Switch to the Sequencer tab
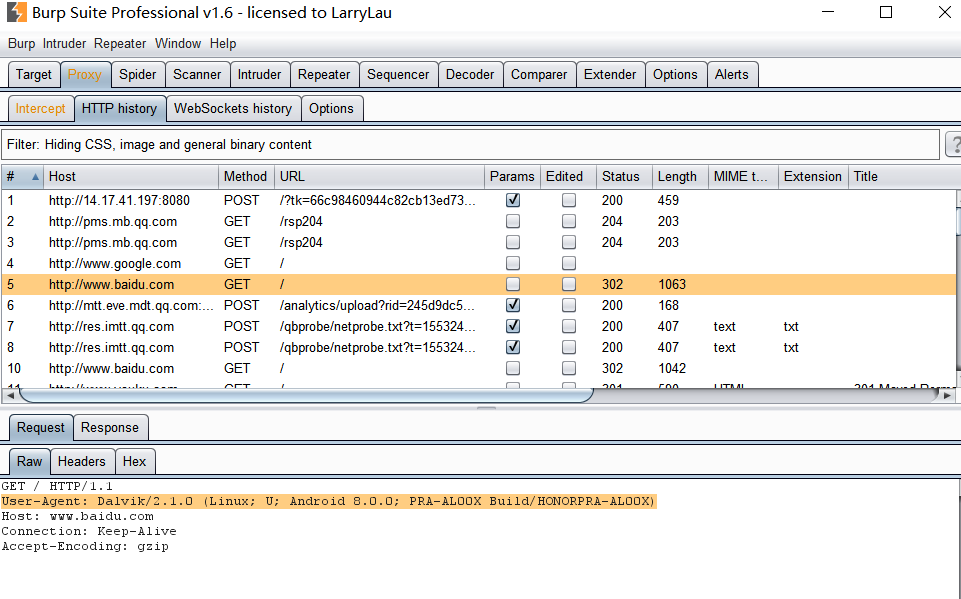The height and width of the screenshot is (599, 961). (398, 75)
